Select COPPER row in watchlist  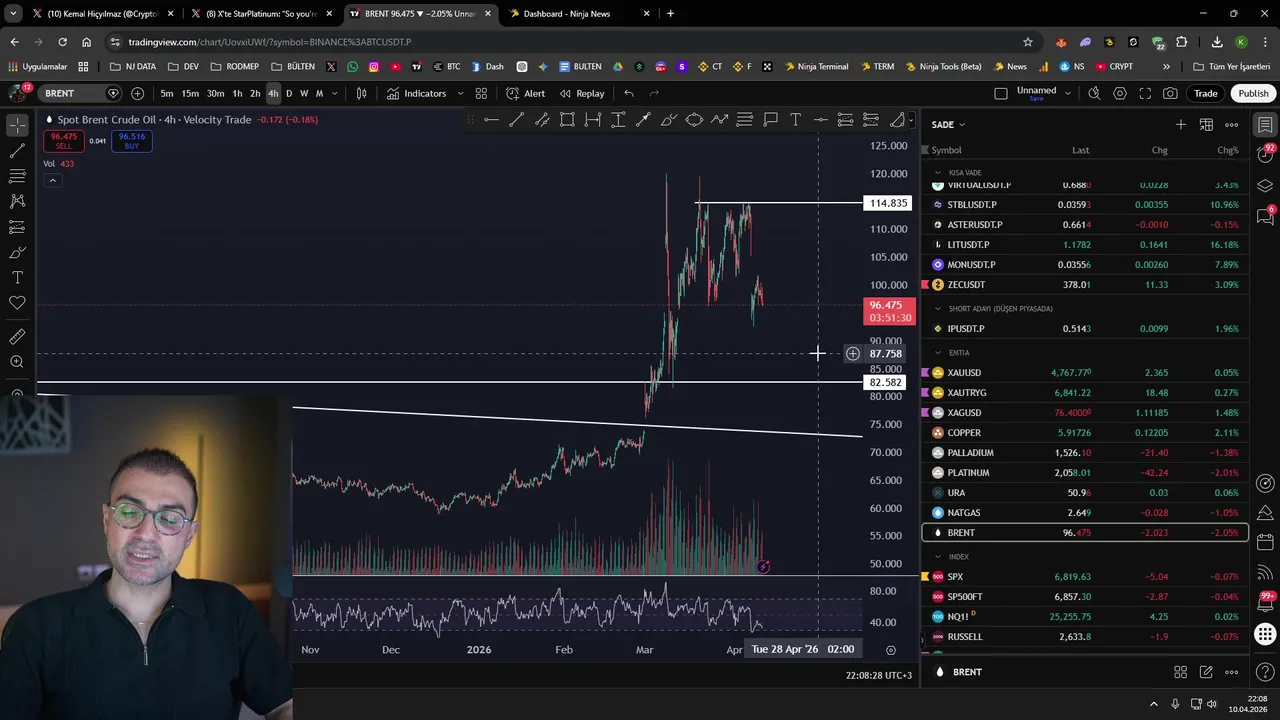pos(1085,433)
